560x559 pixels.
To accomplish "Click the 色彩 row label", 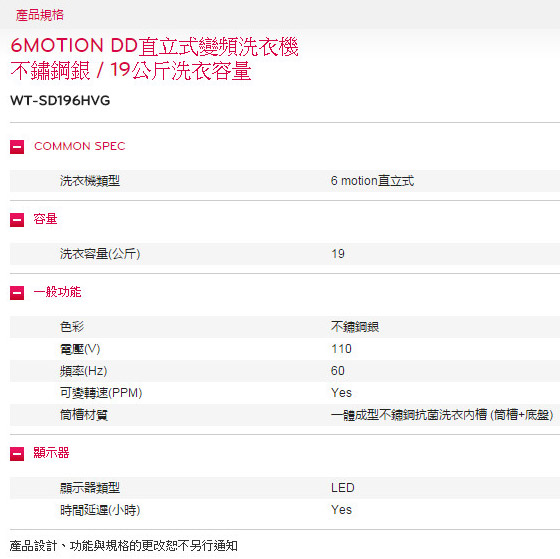I will [72, 327].
